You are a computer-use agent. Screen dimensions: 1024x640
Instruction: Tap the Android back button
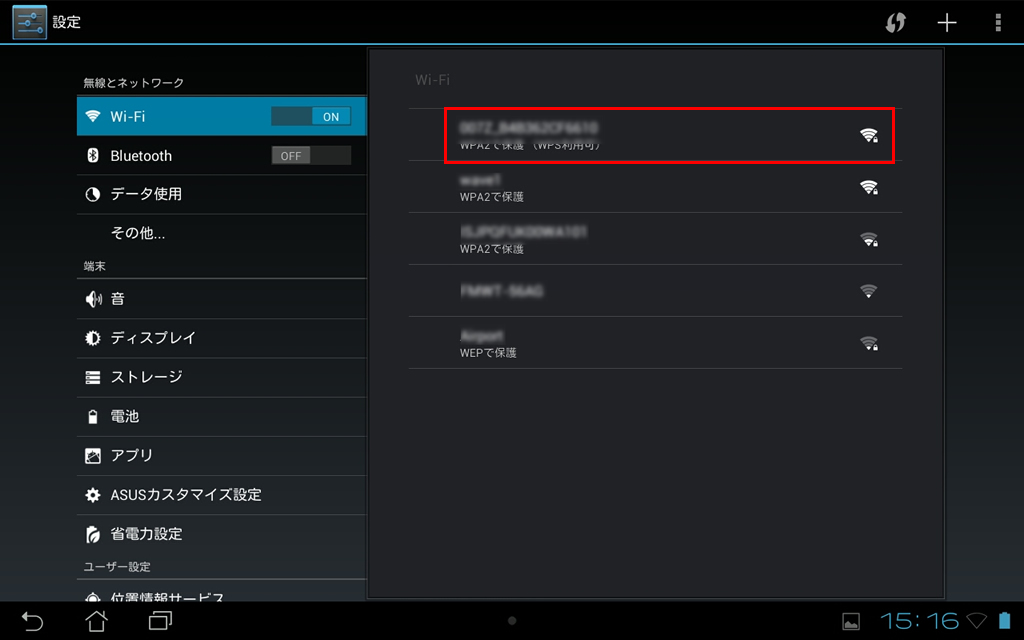pos(31,620)
